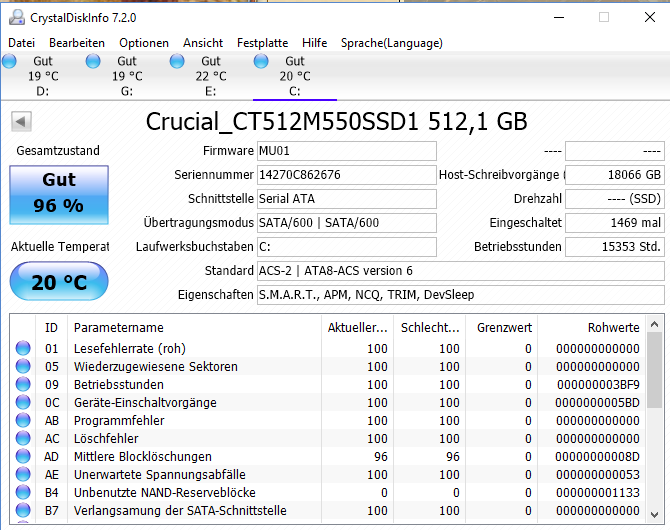The width and height of the screenshot is (670, 530).
Task: Click status orb for Lesefehlerrate (roh)
Action: [23, 348]
